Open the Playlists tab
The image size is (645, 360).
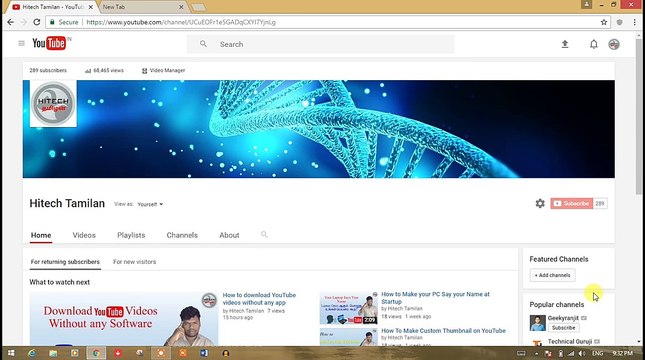(x=131, y=235)
